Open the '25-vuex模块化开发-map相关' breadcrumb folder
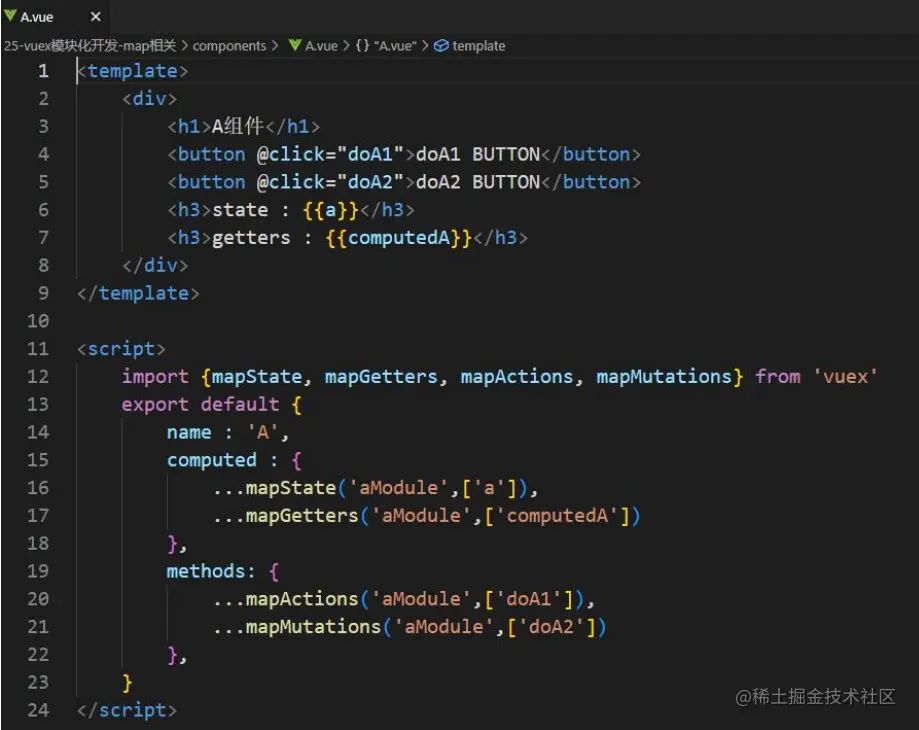This screenshot has height=730, width=919. 90,46
